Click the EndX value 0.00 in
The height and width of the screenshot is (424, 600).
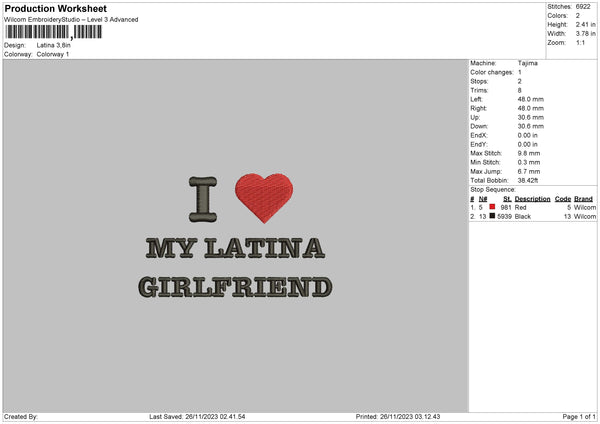click(528, 135)
